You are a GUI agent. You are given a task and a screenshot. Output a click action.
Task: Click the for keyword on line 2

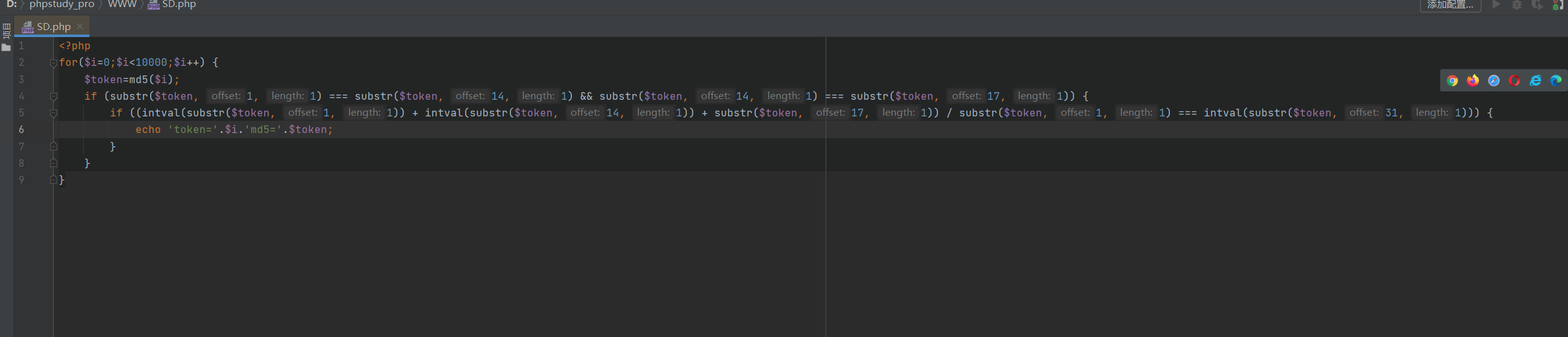pos(68,63)
